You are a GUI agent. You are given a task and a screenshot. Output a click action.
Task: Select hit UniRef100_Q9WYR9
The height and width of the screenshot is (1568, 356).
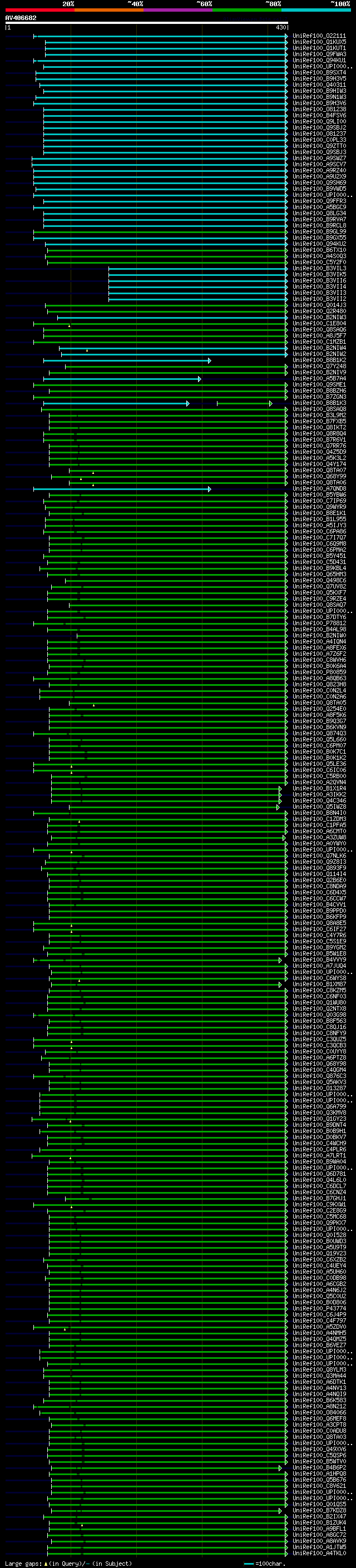[319, 507]
